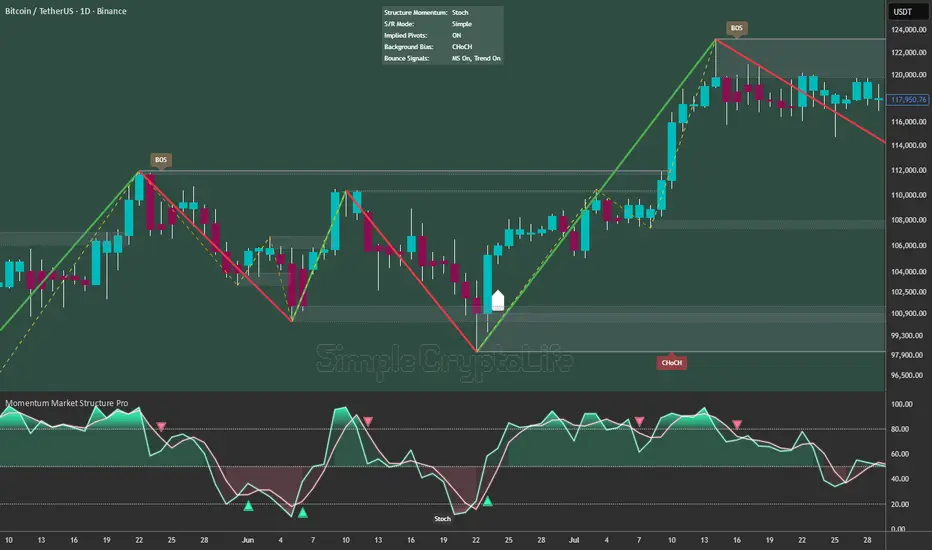
Task: Select the current price label 117,950.76
Action: [908, 99]
